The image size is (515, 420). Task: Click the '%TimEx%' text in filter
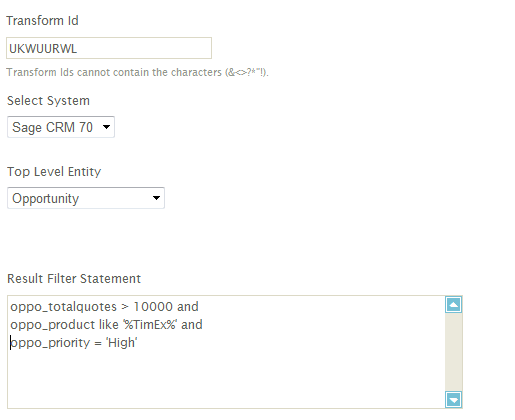coord(150,325)
